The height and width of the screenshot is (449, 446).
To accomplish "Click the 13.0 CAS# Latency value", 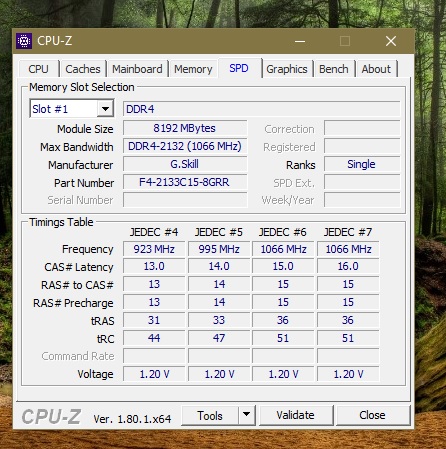I will point(154,266).
